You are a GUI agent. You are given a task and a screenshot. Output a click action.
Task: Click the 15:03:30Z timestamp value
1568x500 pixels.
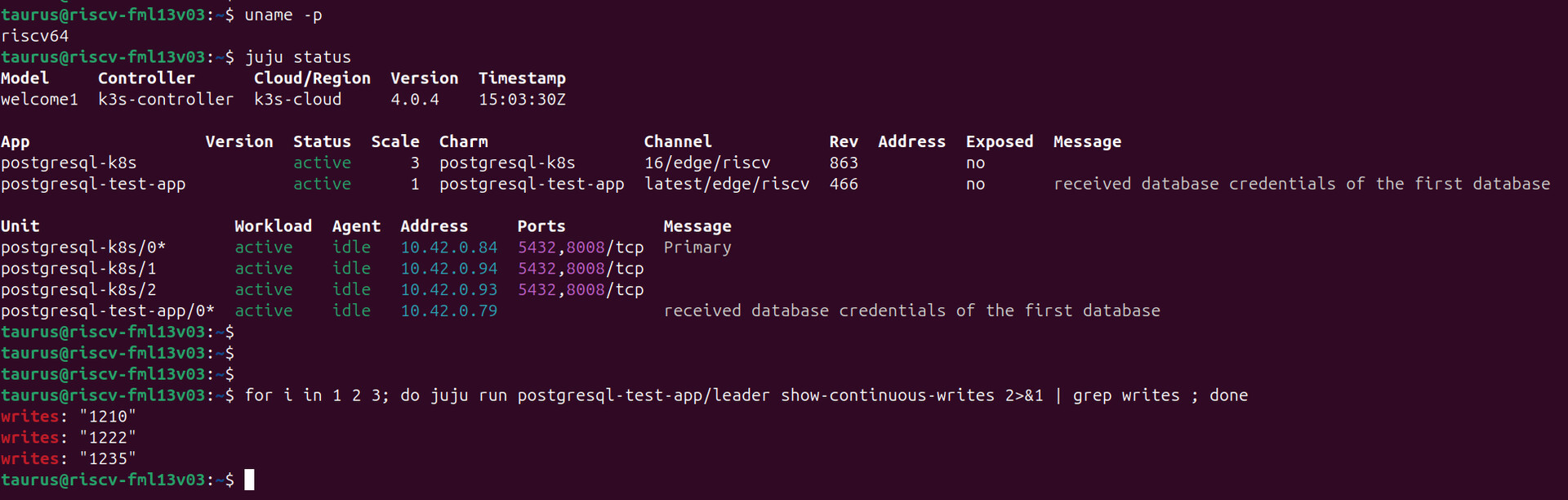[x=521, y=100]
